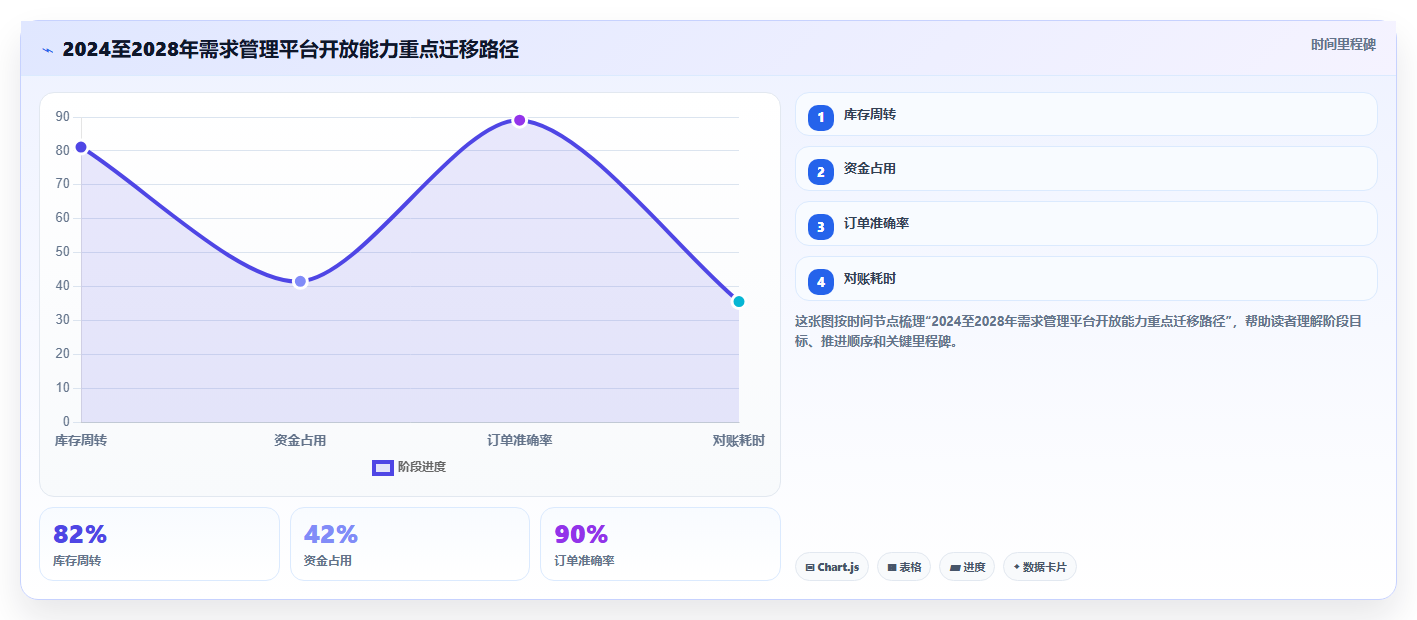This screenshot has width=1417, height=620.
Task: Click the y-axis value 90
Action: (63, 116)
